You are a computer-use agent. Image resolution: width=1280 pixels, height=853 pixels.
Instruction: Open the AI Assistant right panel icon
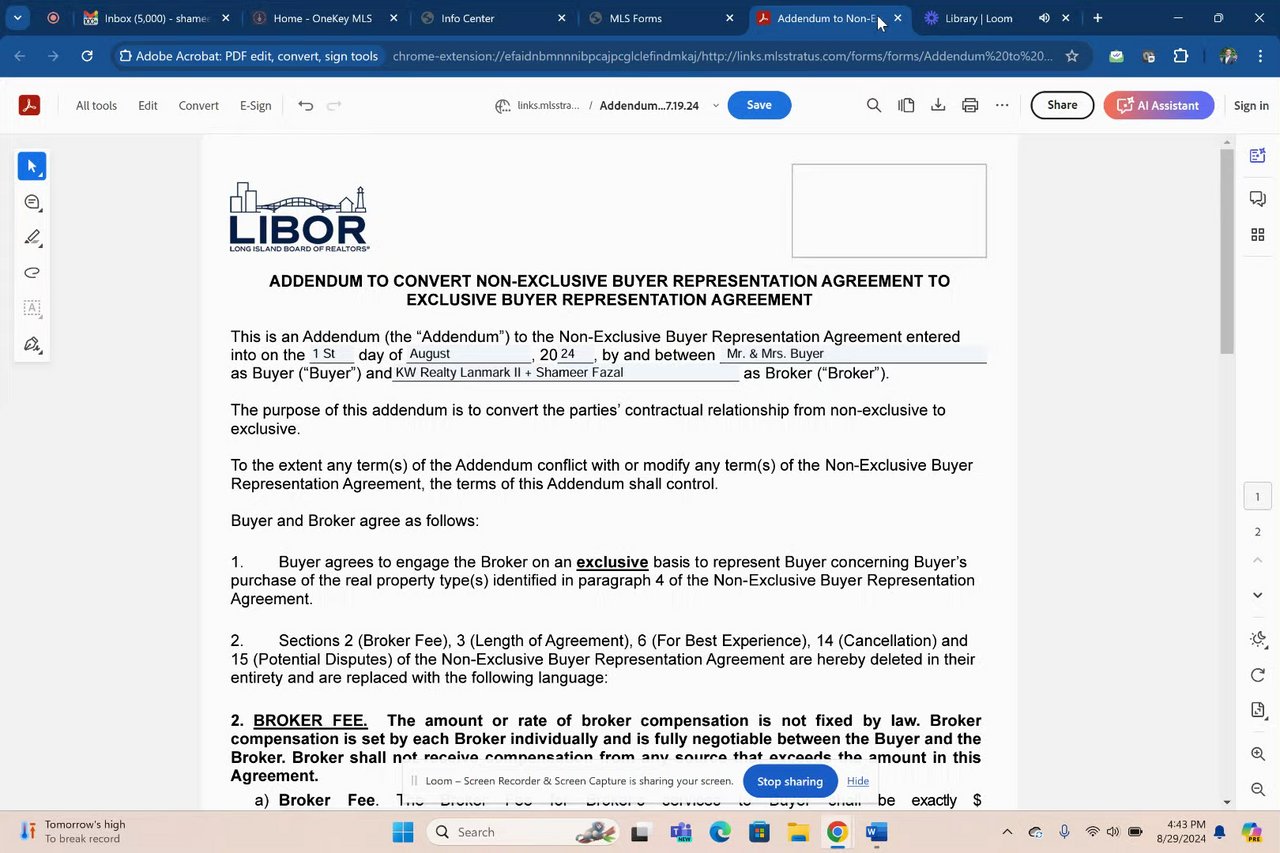coord(1258,155)
